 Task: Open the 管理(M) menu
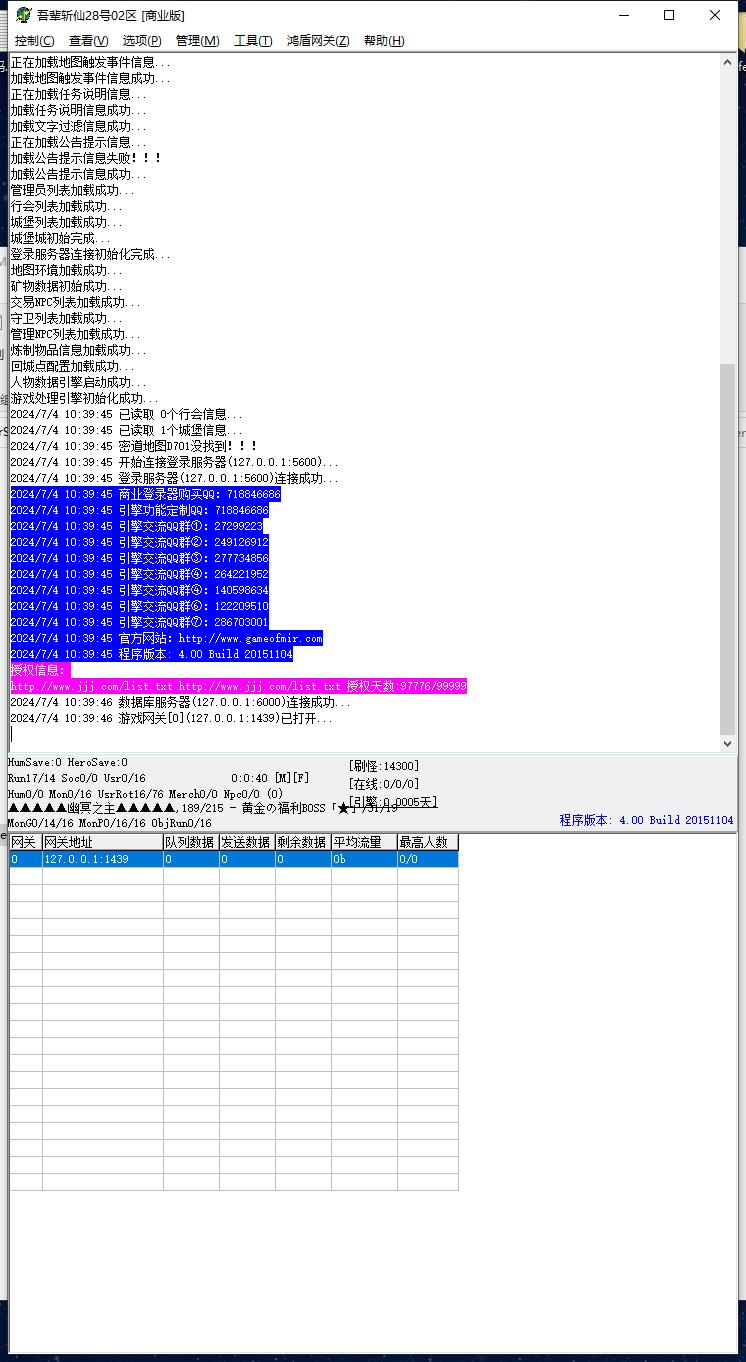coord(197,41)
